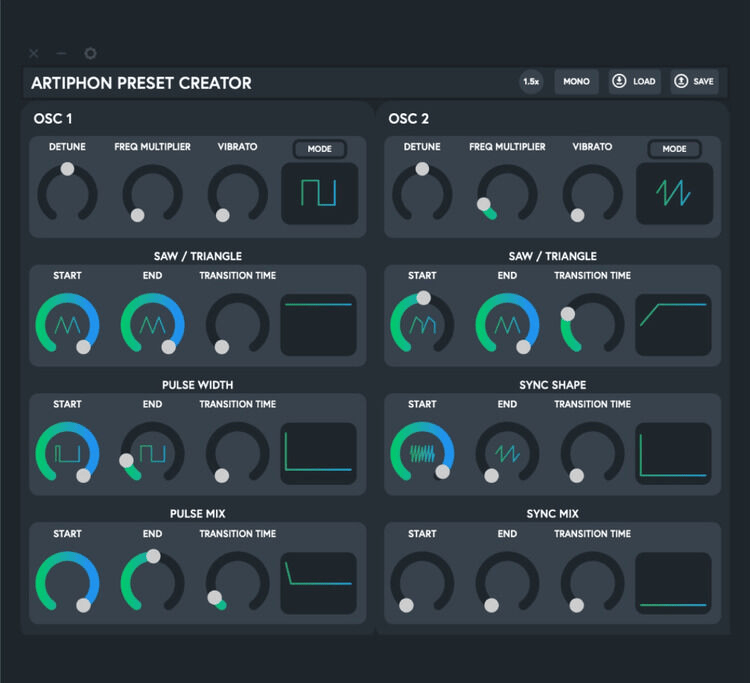Click OSC 1 Saw/Triangle envelope graph
Image resolution: width=750 pixels, height=683 pixels.
point(319,324)
